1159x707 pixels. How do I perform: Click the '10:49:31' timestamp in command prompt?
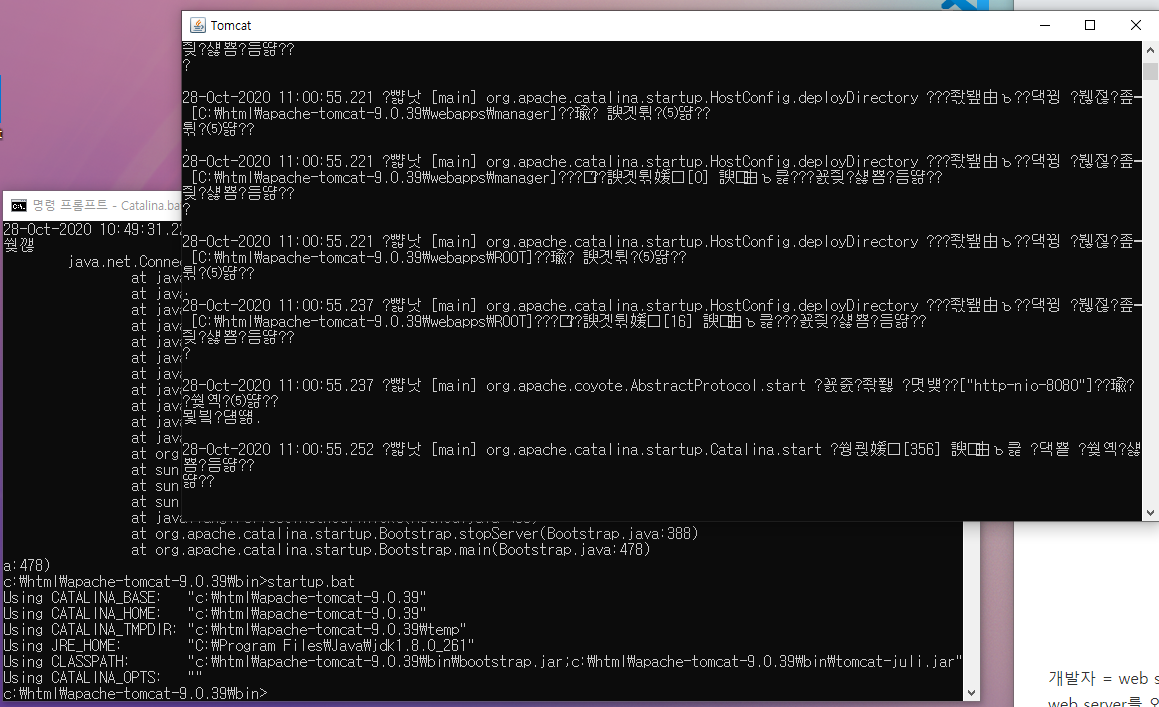point(131,229)
